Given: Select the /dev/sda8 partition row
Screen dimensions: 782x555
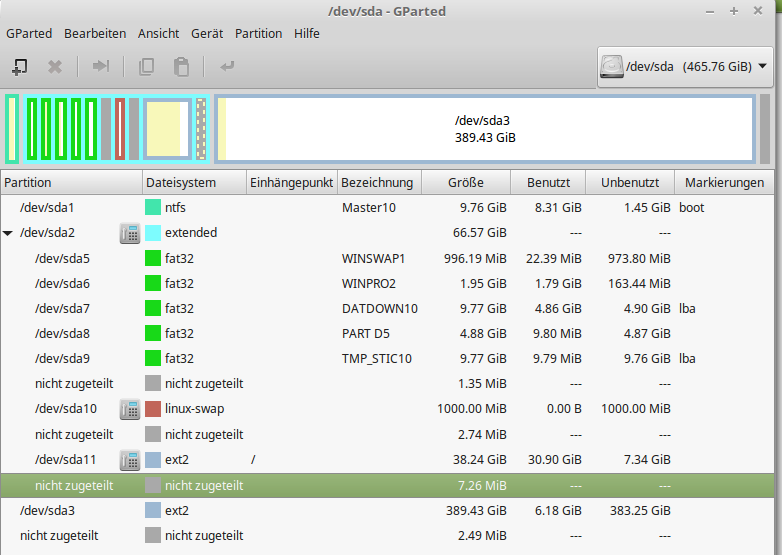Looking at the screenshot, I should point(387,333).
